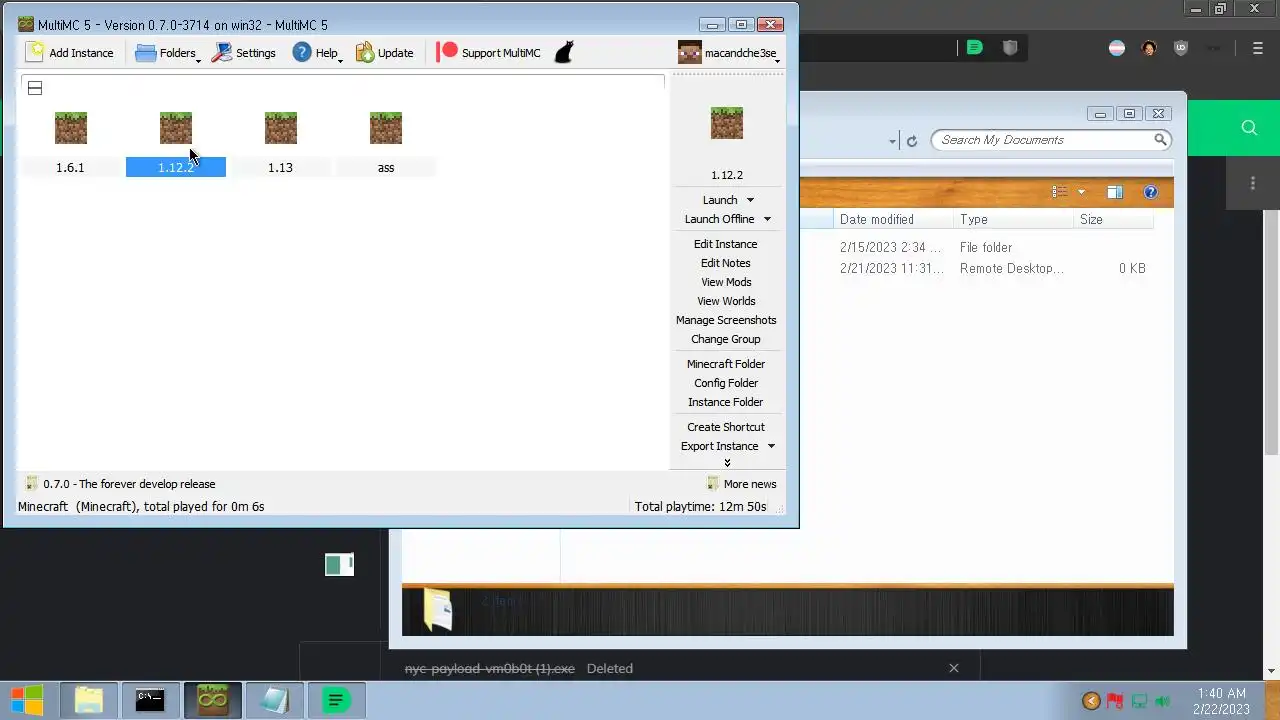Expand the Launch Offline dropdown arrow
1280x720 pixels.
click(x=767, y=219)
